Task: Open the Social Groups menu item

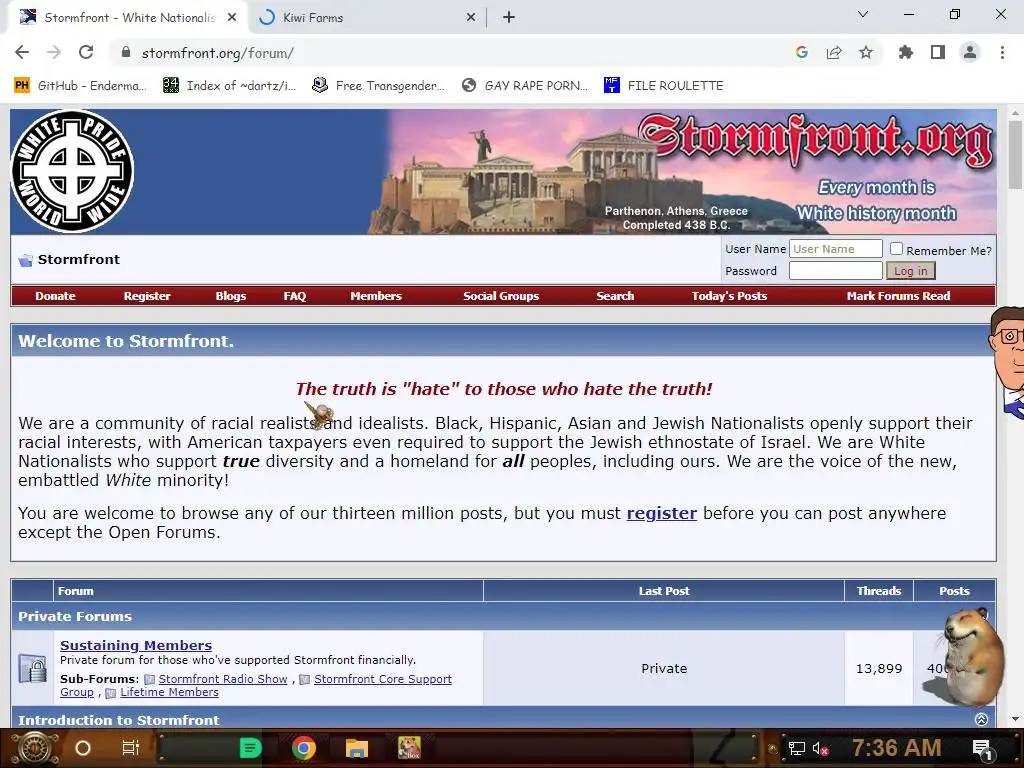Action: coord(501,296)
